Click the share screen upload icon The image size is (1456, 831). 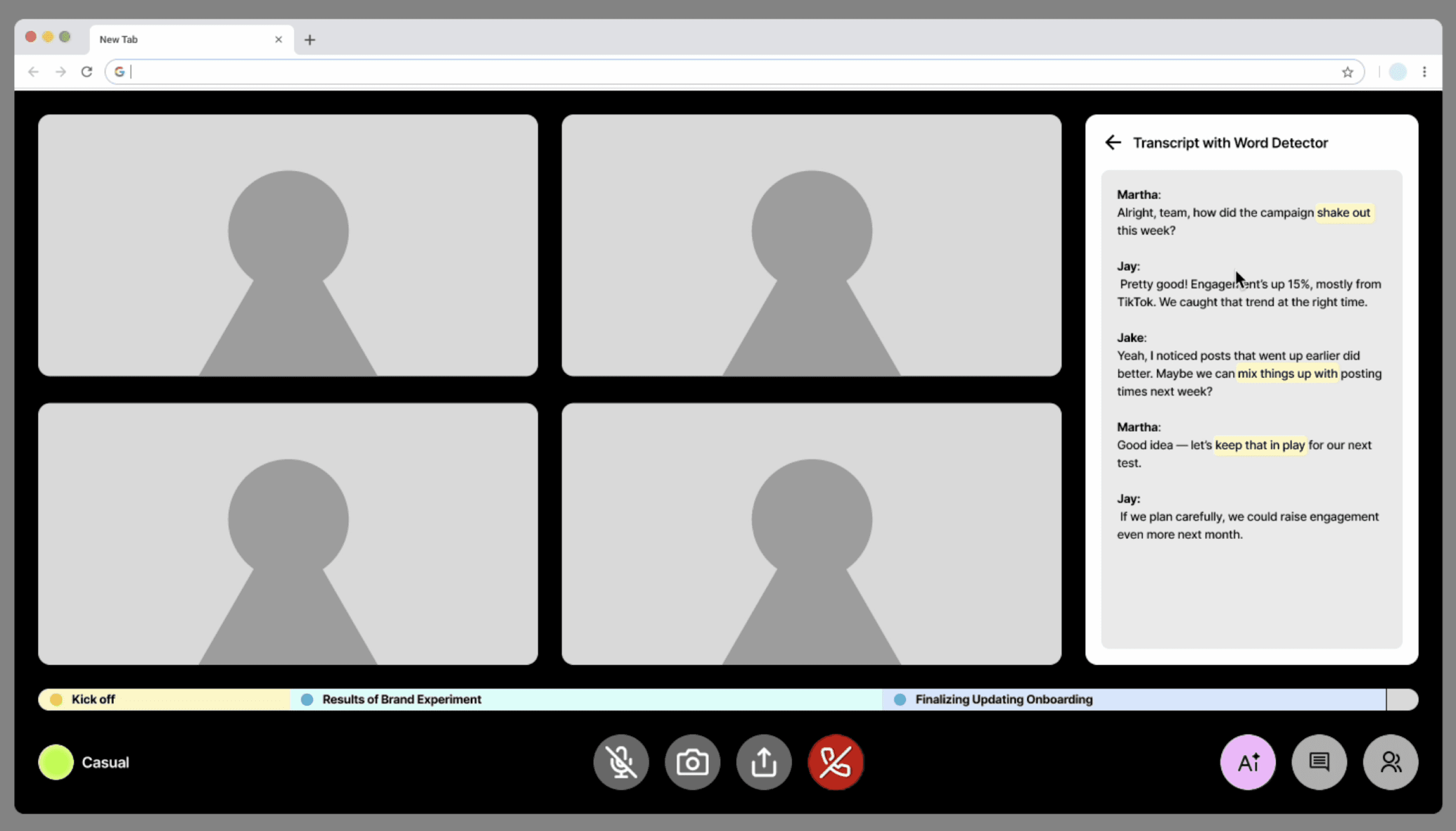point(764,762)
